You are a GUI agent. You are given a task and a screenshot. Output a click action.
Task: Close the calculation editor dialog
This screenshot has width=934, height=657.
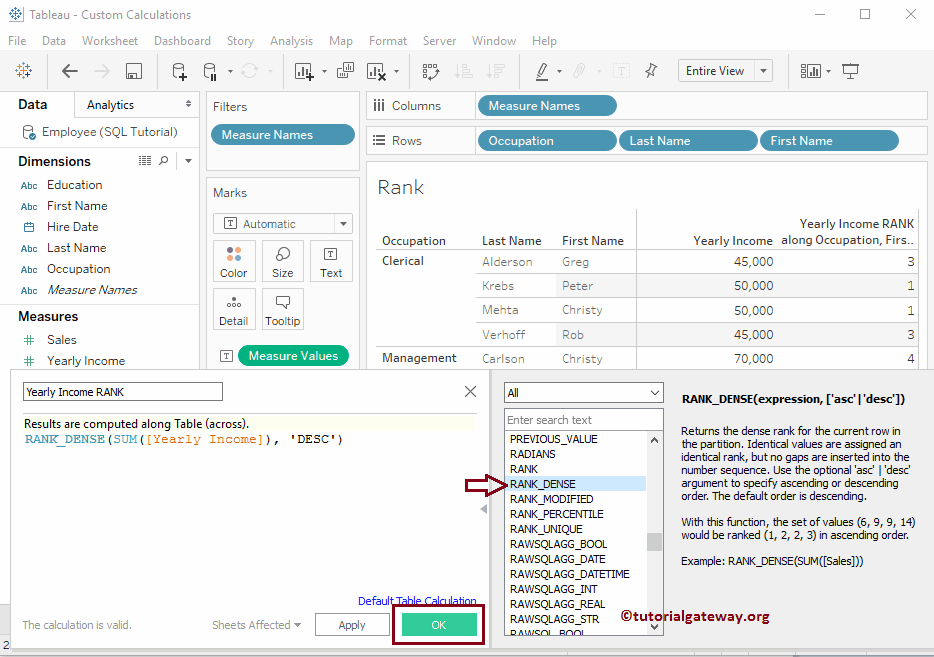coord(470,392)
